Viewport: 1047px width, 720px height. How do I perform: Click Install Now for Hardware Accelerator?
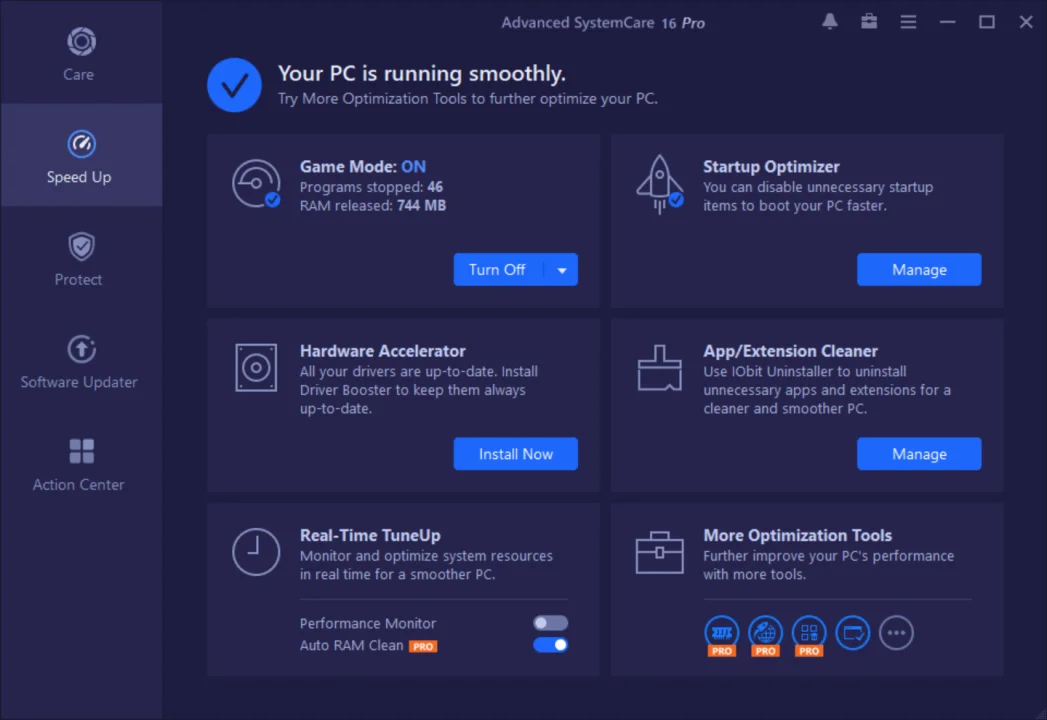click(515, 454)
